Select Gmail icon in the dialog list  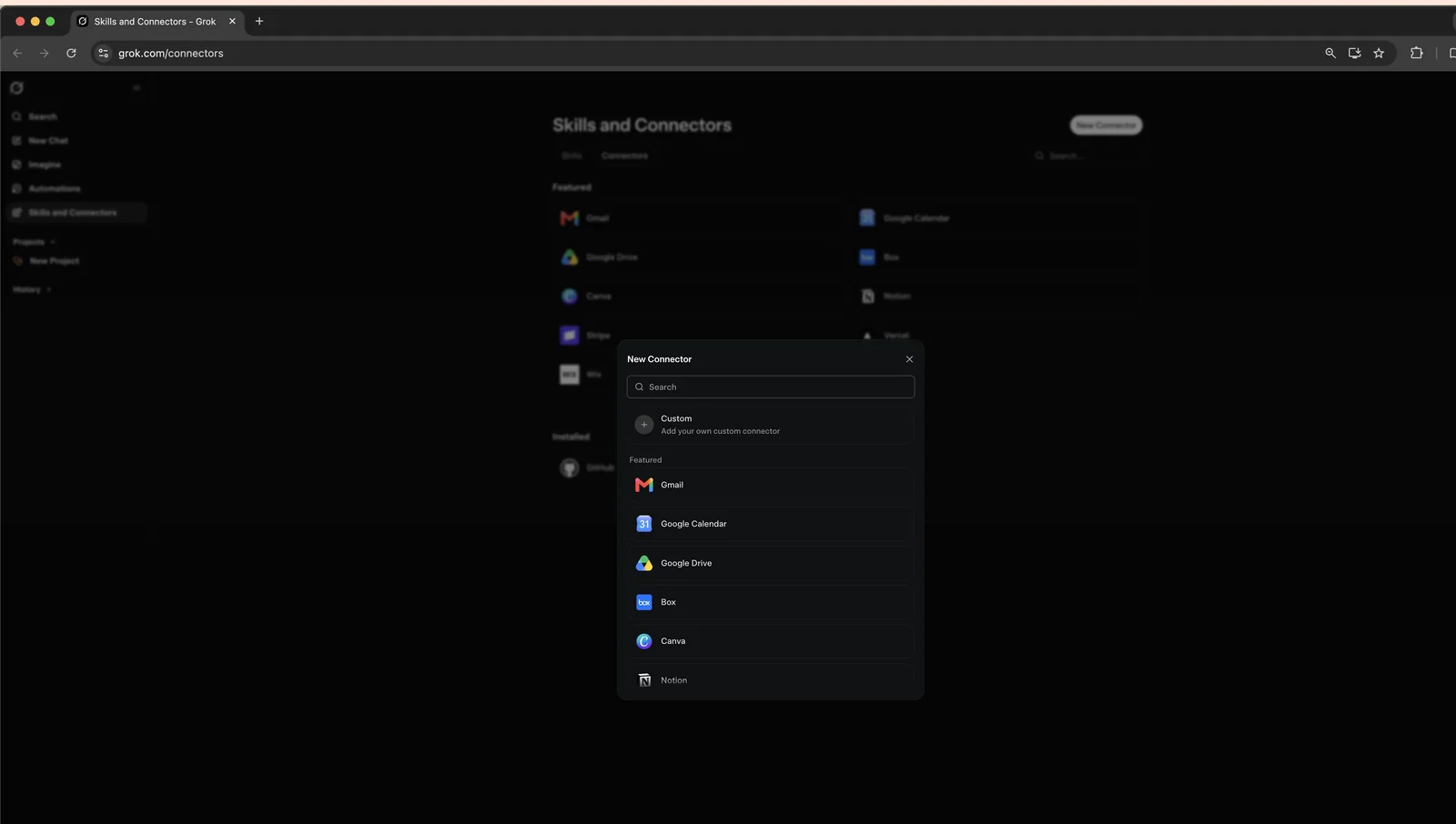tap(644, 485)
